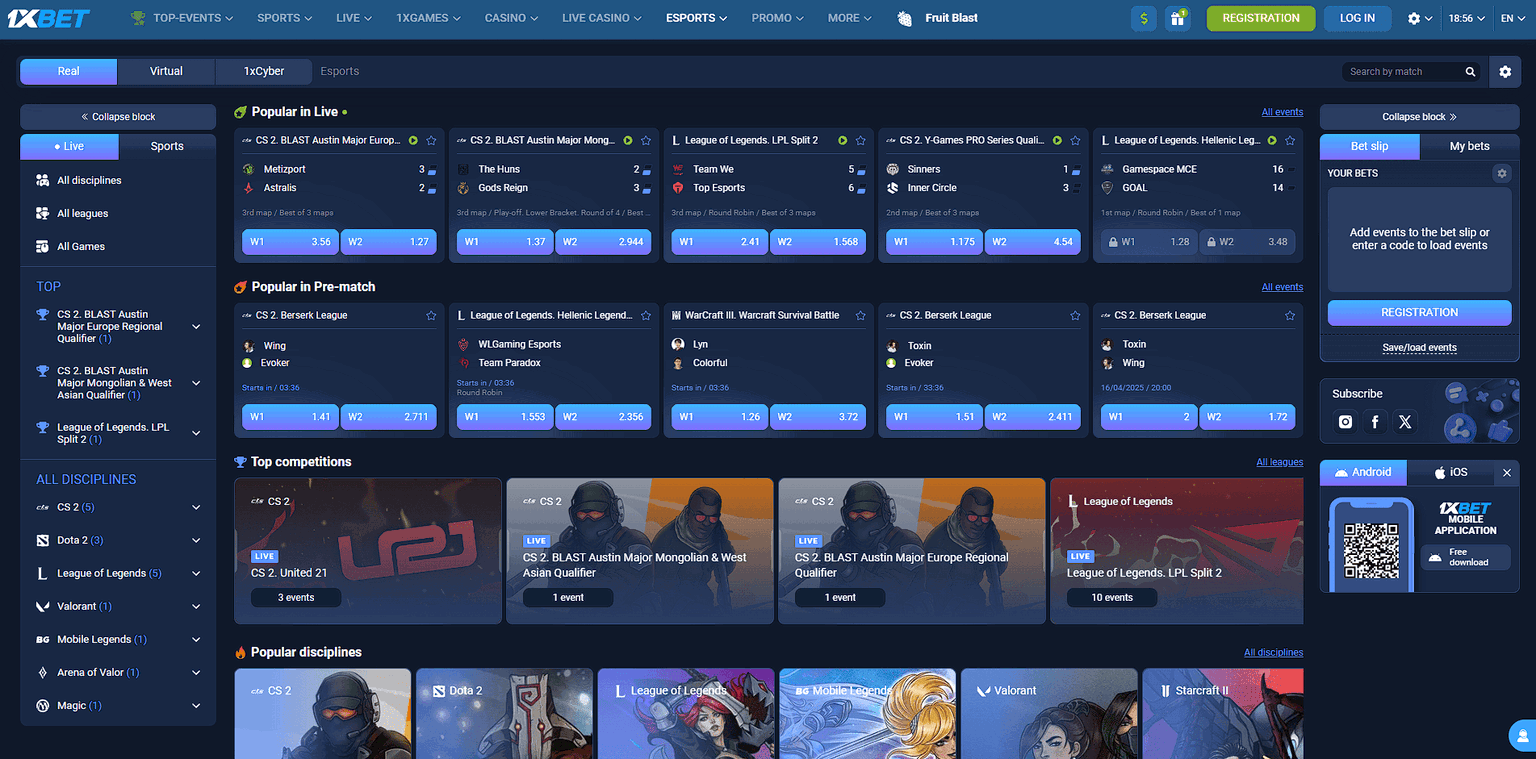The width and height of the screenshot is (1536, 759).
Task: Click the green REGISTRATION button in header
Action: [x=1260, y=18]
